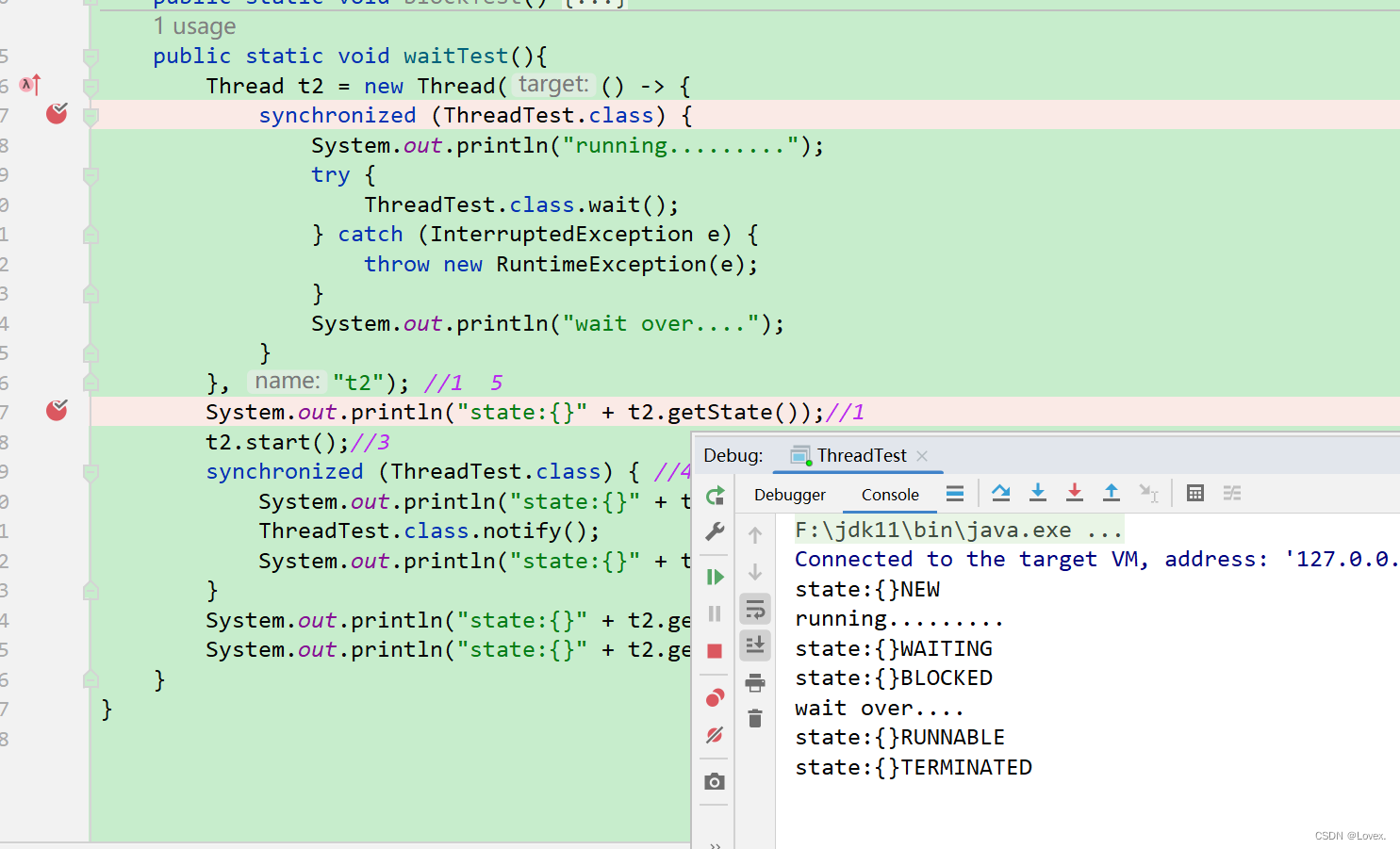The height and width of the screenshot is (849, 1400).
Task: Close the ThreadTest debug tab
Action: (922, 456)
